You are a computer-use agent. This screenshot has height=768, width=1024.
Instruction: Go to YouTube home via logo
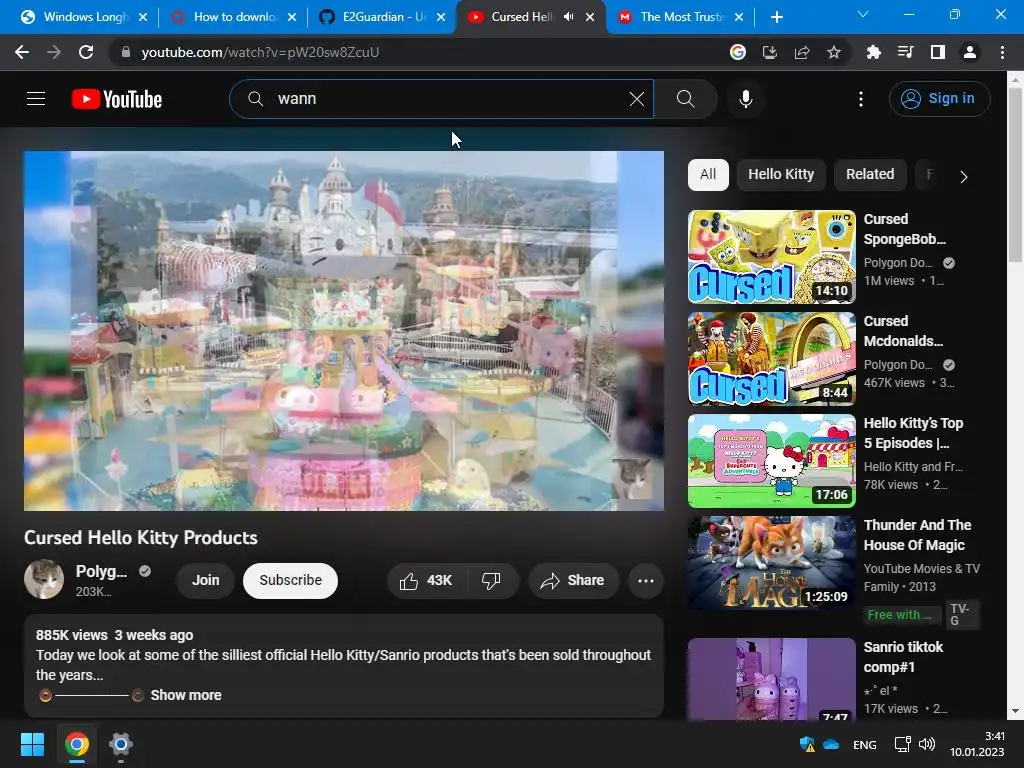117,99
